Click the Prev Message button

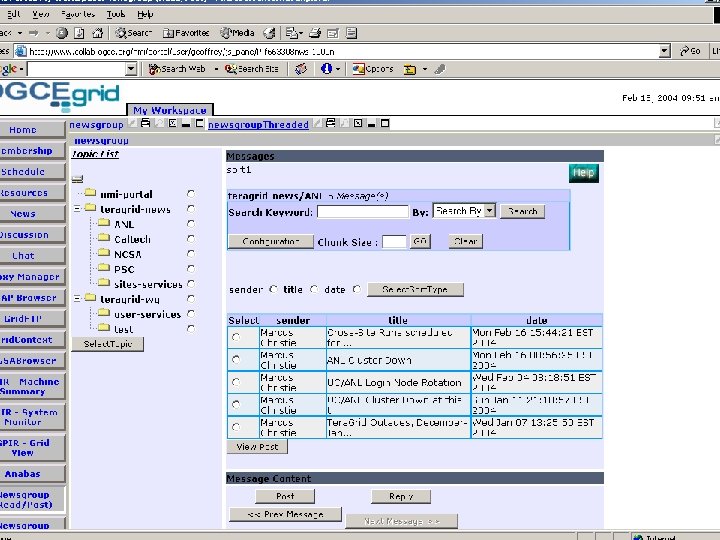(x=285, y=514)
